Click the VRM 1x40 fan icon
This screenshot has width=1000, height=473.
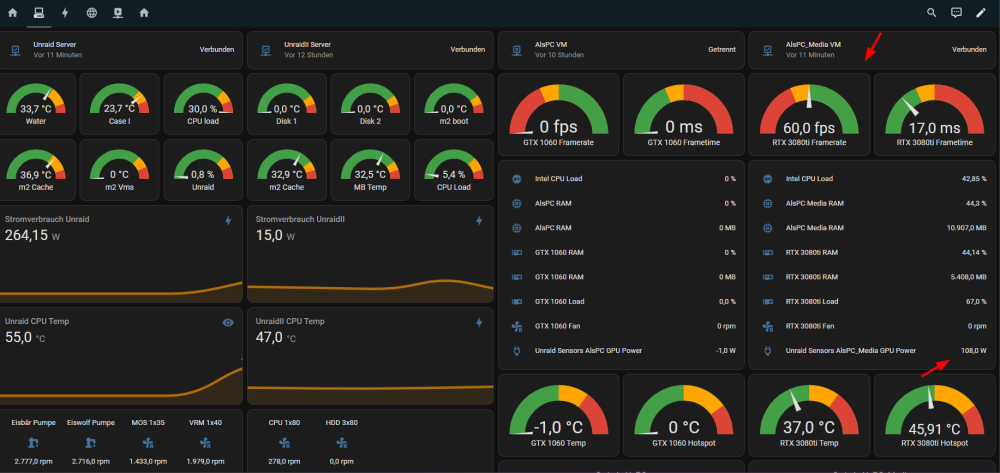point(205,442)
